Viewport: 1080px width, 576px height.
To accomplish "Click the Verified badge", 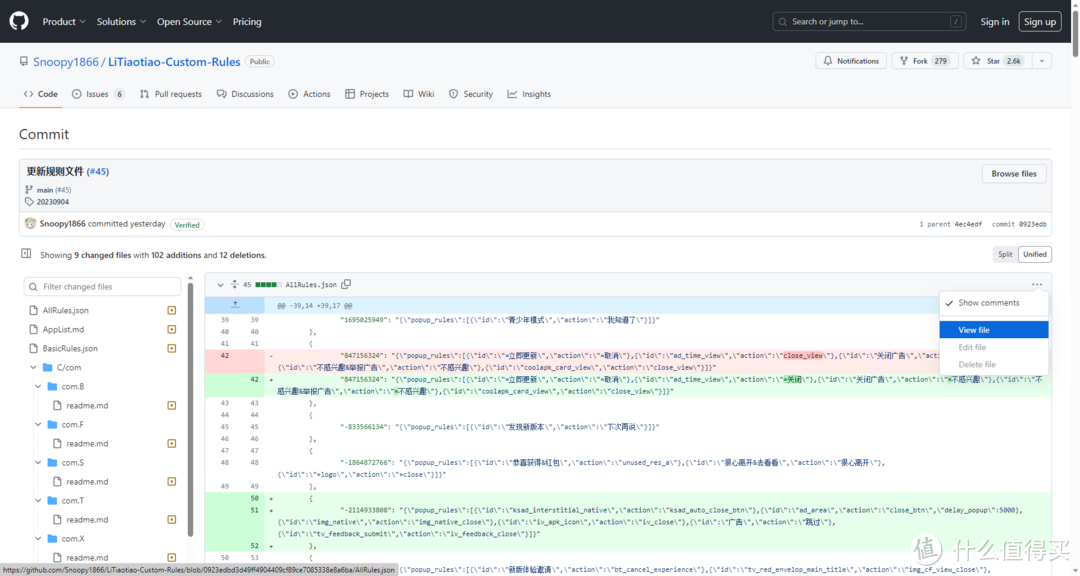I will click(187, 225).
